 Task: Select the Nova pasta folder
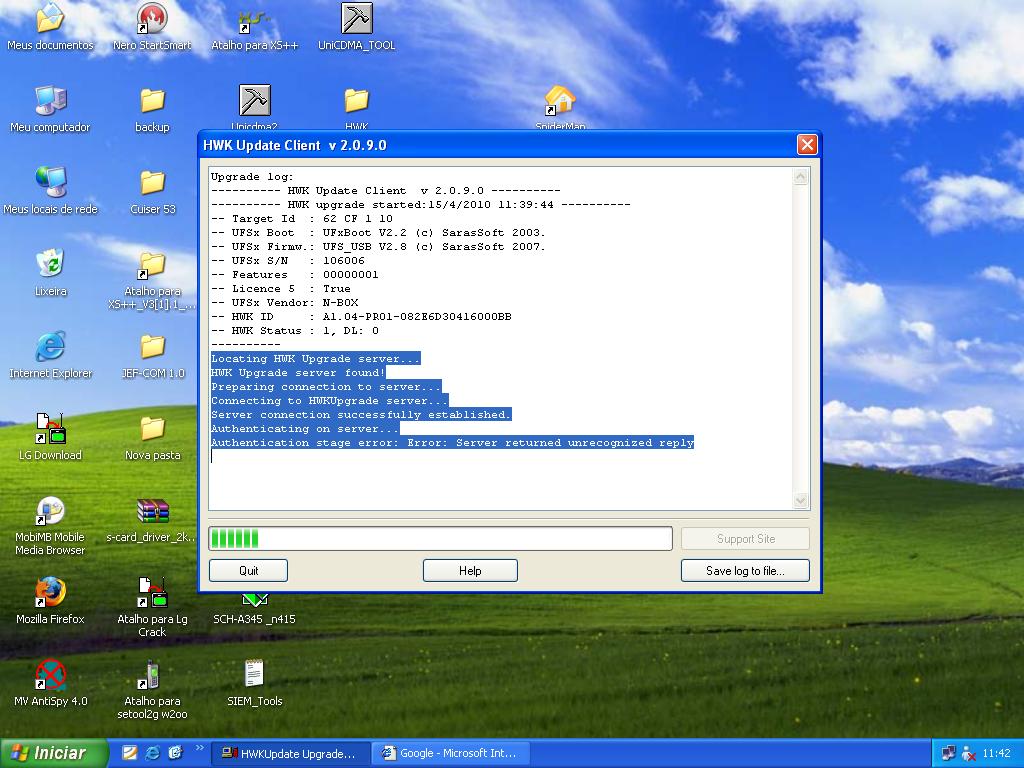[x=152, y=437]
